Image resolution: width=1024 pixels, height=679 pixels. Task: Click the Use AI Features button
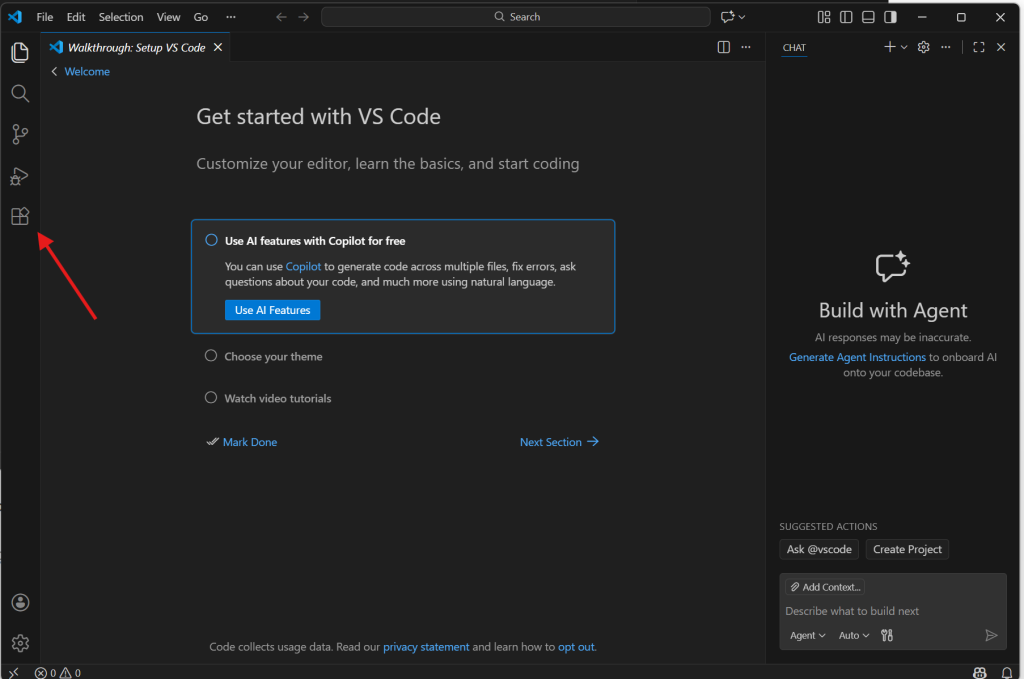(272, 310)
